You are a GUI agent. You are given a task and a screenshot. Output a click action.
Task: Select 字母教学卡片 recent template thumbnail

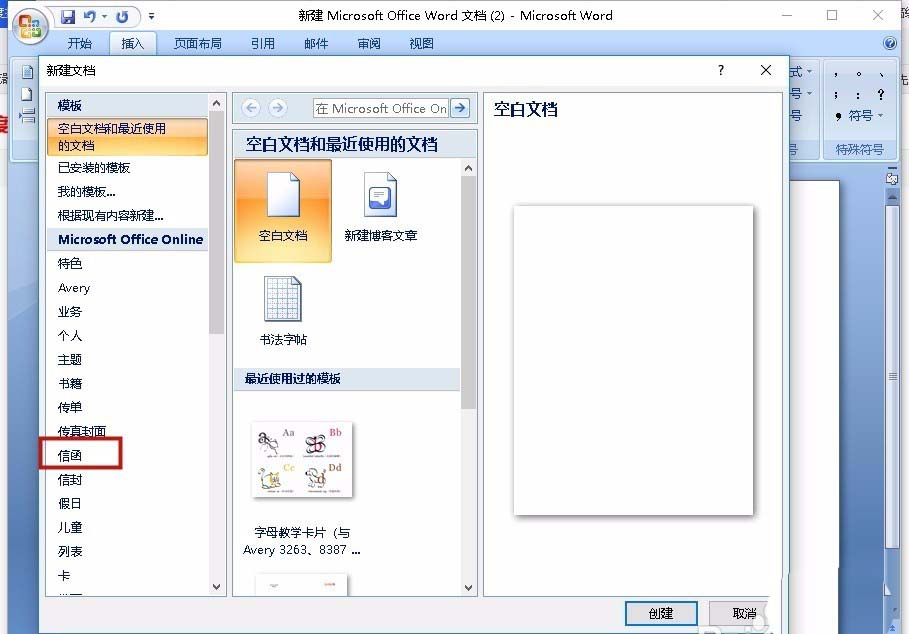tap(301, 460)
